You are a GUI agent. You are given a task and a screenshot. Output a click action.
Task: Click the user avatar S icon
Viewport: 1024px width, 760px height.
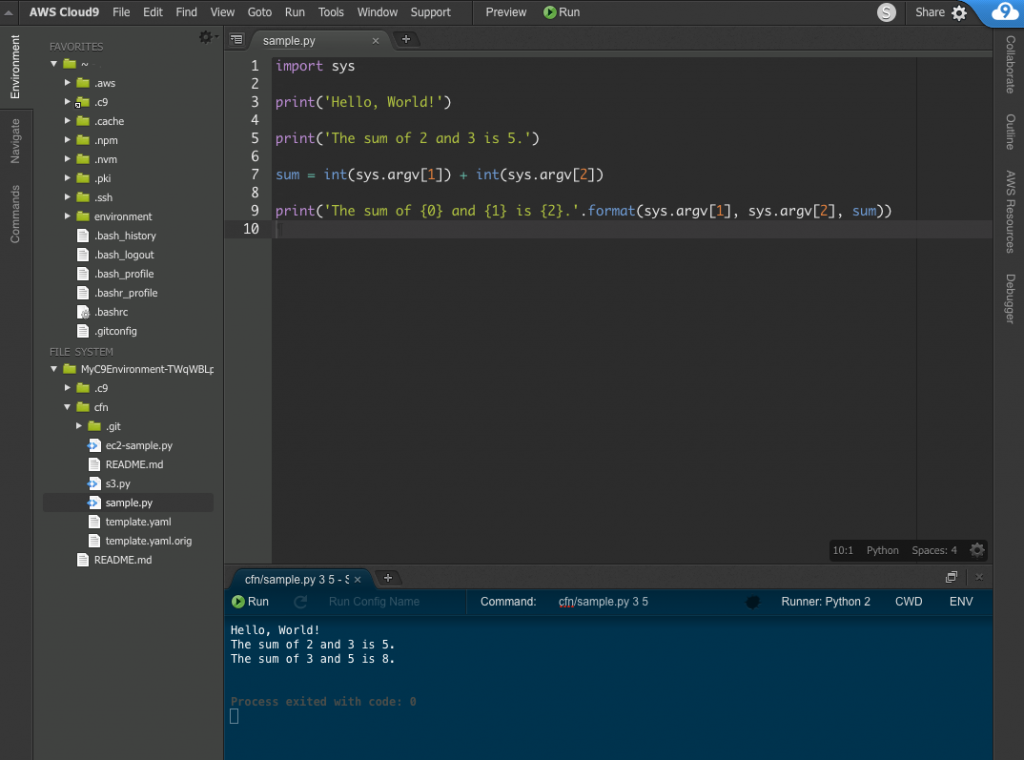click(886, 12)
